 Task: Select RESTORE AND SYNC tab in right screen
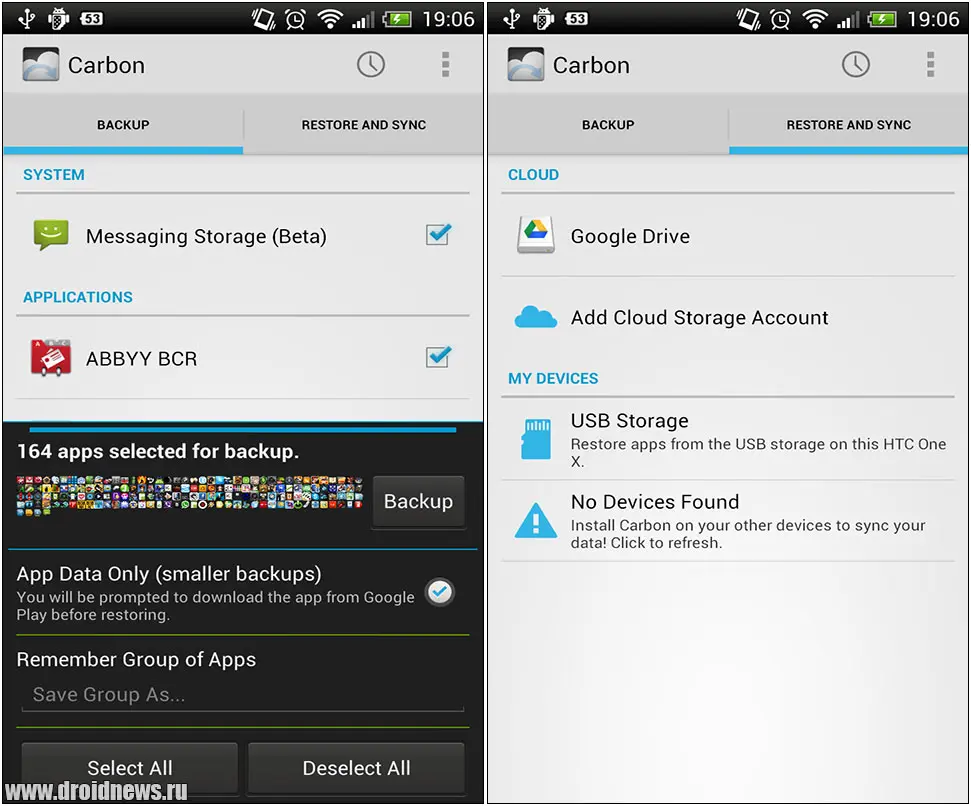848,124
